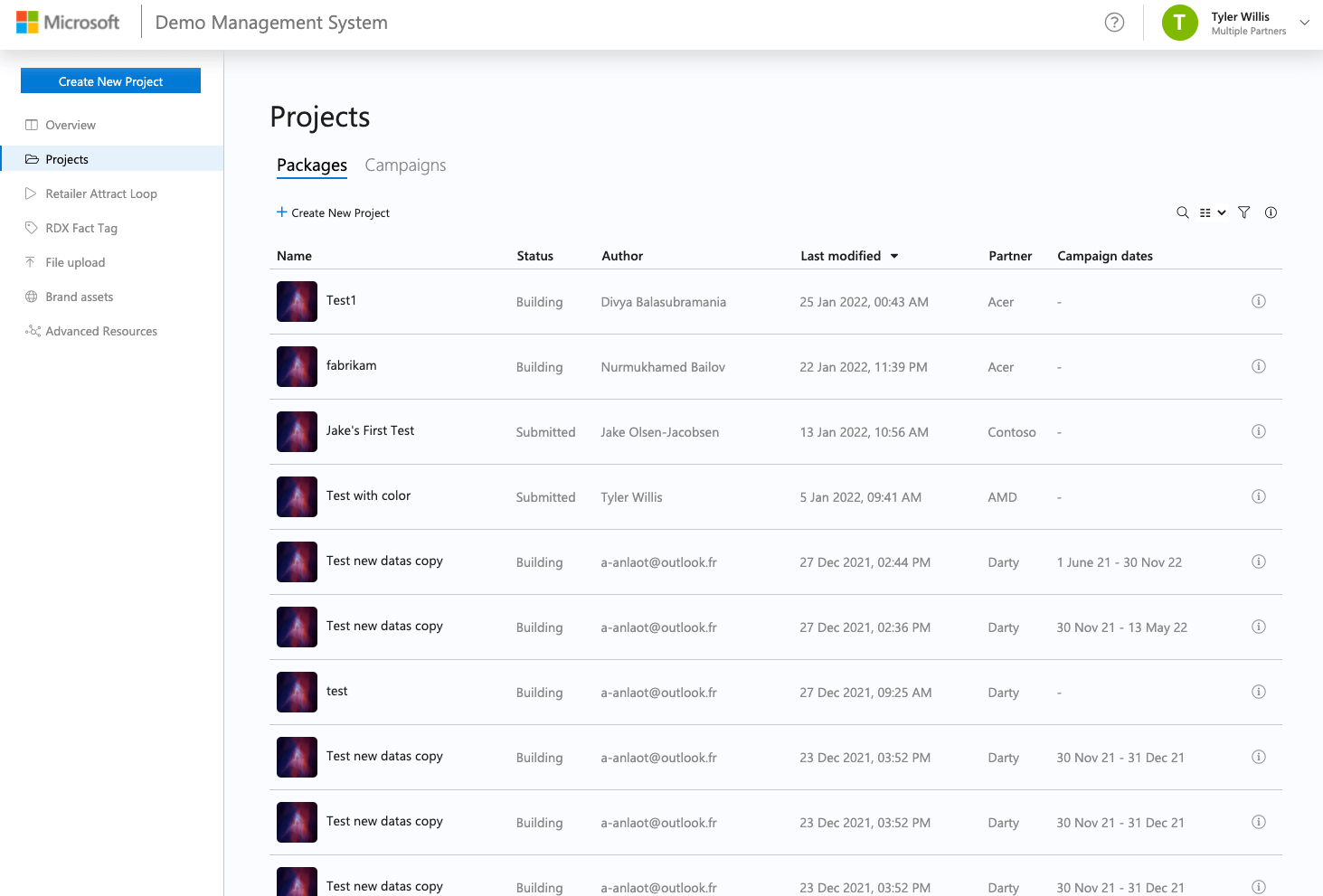Click the info icon in the table toolbar

coord(1271,212)
